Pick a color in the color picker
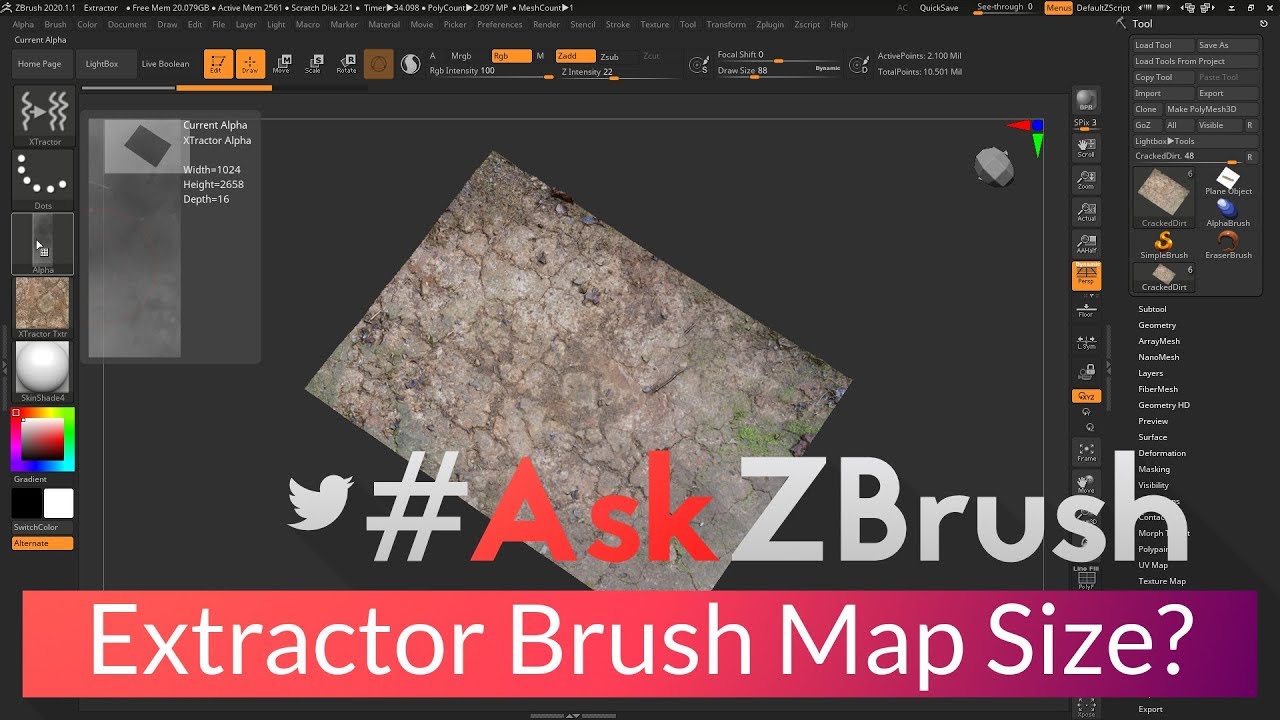Viewport: 1280px width, 720px height. (43, 439)
